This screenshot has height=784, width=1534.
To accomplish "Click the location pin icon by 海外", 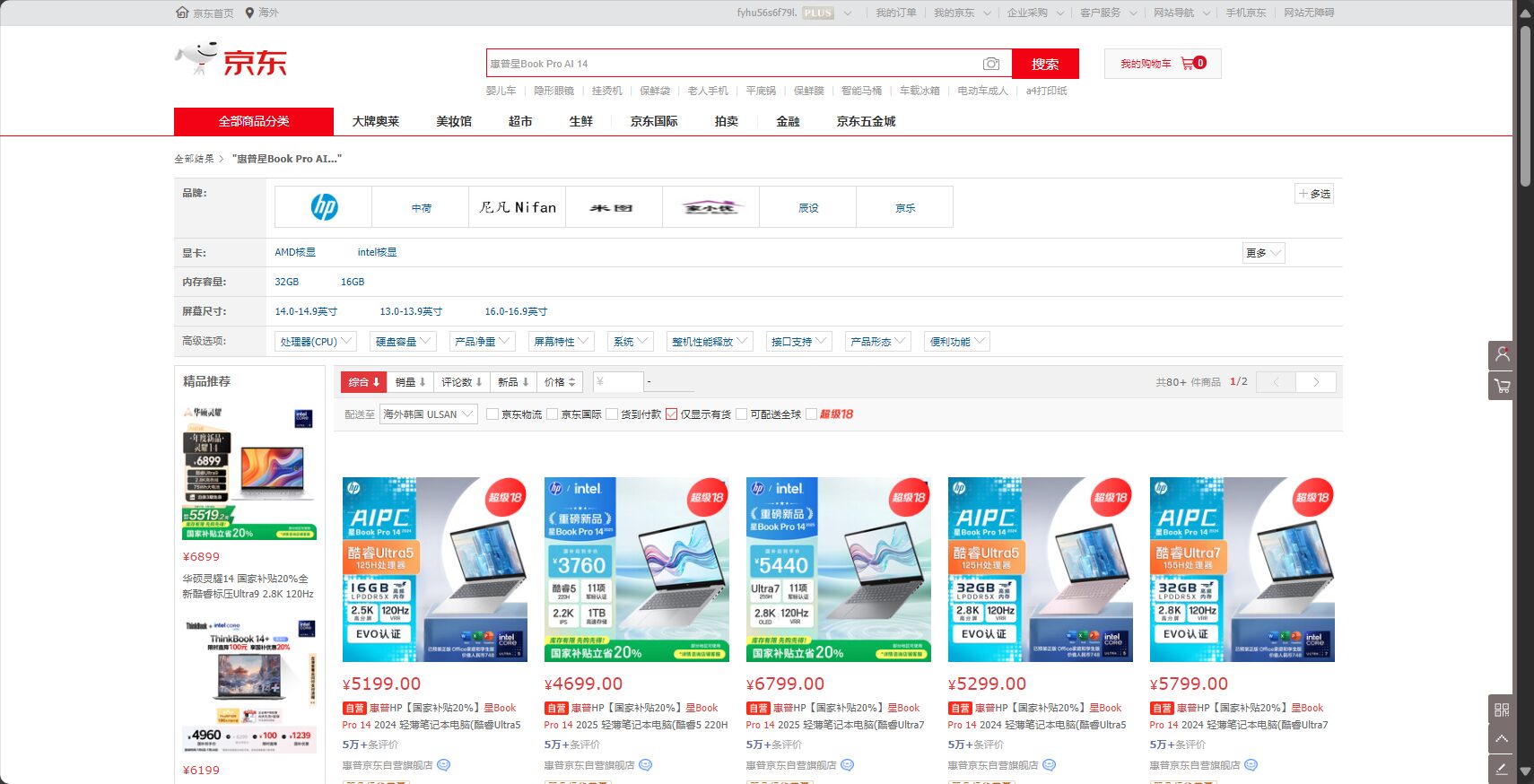I will pos(249,13).
